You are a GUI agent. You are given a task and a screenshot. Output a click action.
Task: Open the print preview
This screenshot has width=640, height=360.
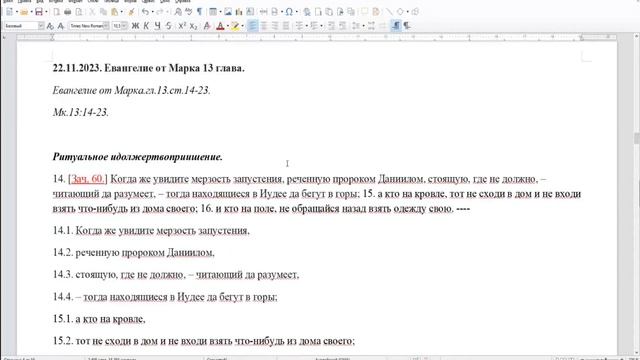(x=79, y=12)
